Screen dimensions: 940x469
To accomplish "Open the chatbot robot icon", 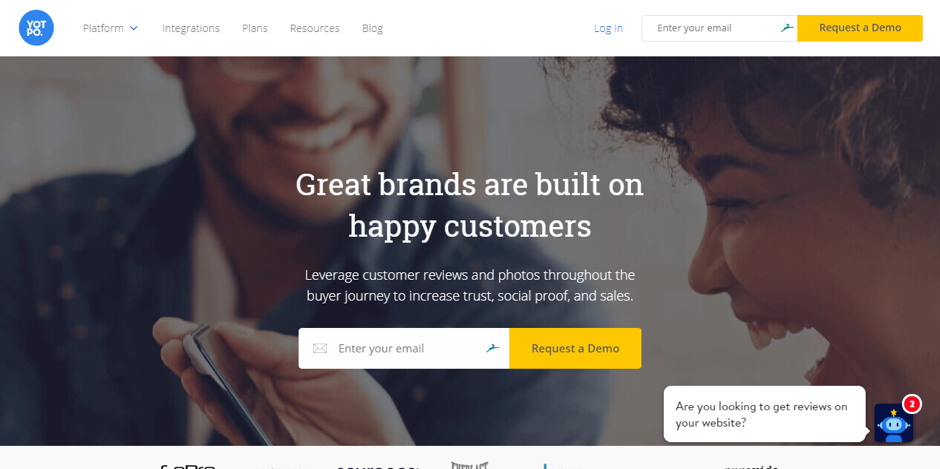I will [x=893, y=423].
